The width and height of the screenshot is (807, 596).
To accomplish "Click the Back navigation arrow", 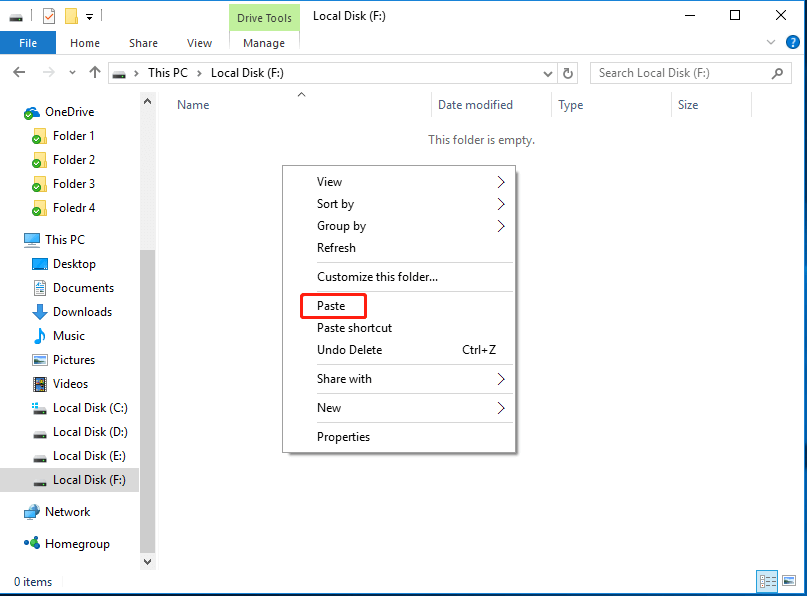I will (x=20, y=73).
